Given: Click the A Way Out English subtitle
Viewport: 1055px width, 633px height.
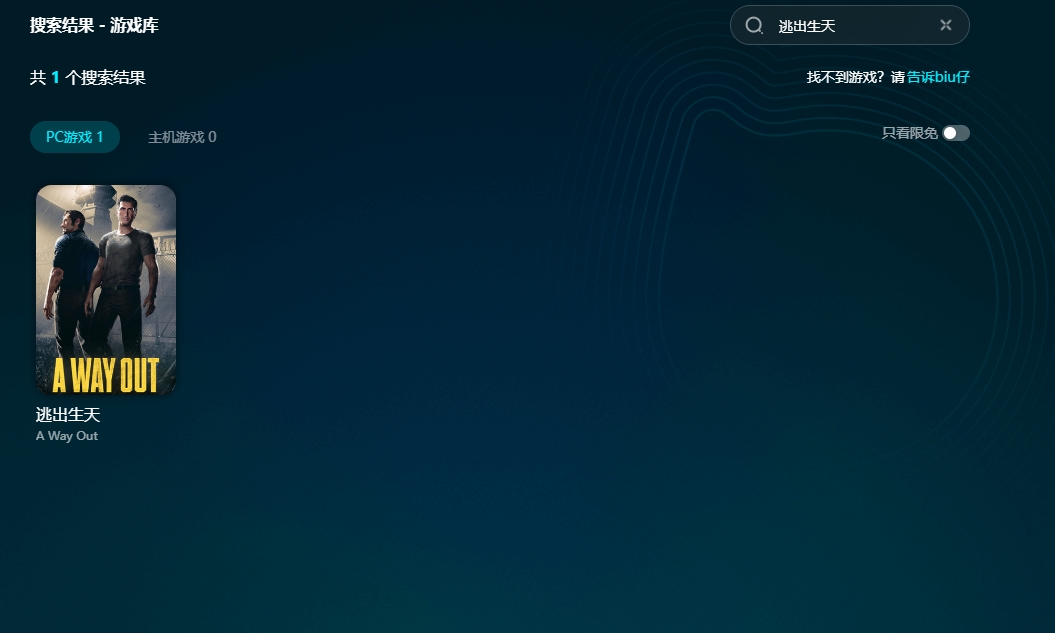Looking at the screenshot, I should click(67, 436).
